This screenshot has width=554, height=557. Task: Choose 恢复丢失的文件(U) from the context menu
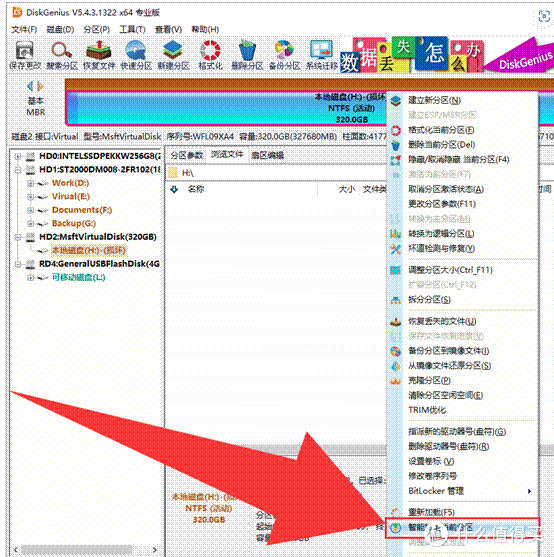point(463,321)
